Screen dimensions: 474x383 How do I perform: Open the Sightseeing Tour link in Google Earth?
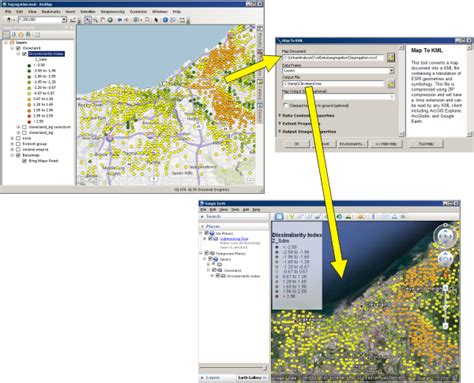[x=234, y=239]
